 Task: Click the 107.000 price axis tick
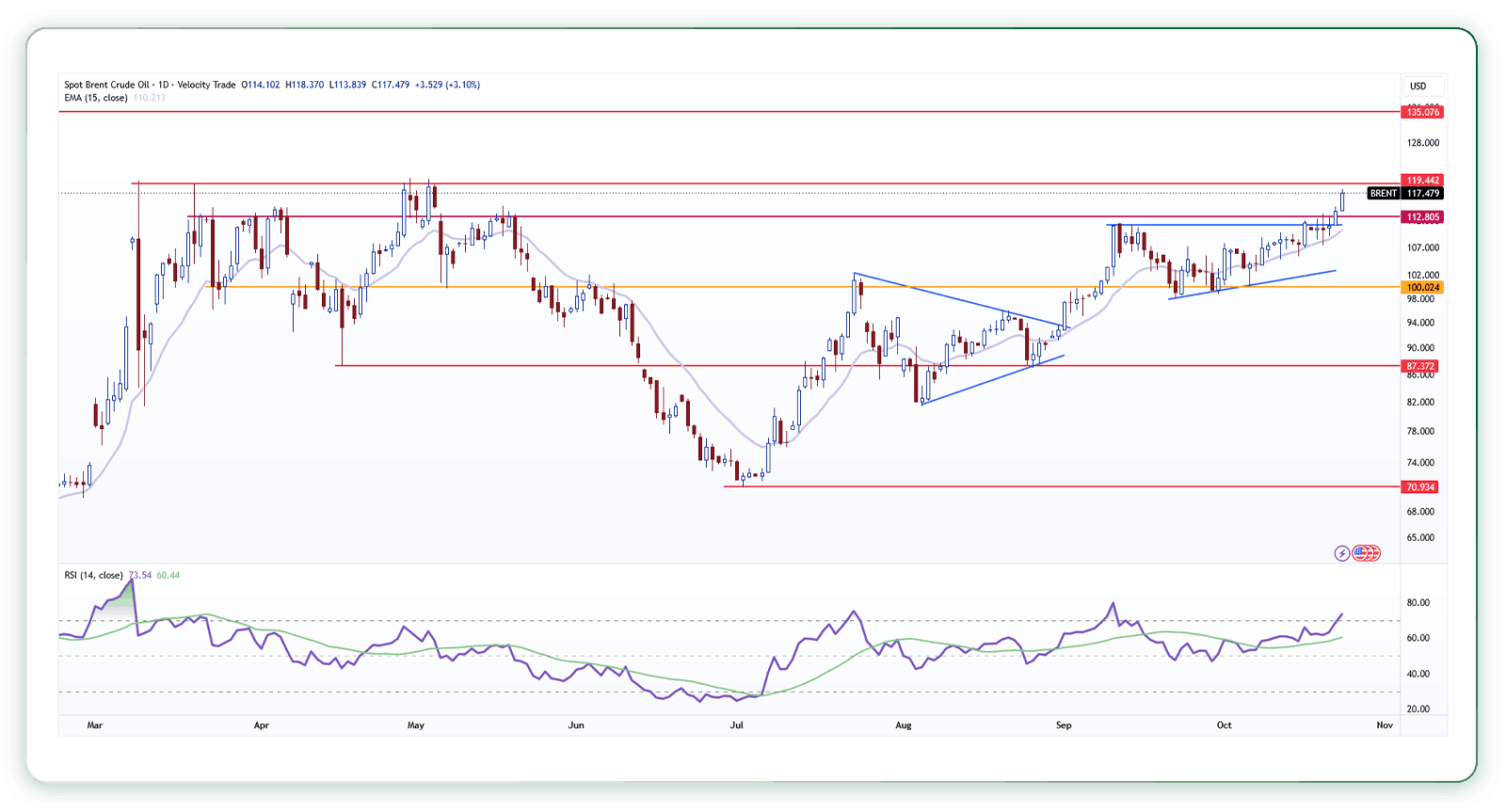pyautogui.click(x=1423, y=248)
